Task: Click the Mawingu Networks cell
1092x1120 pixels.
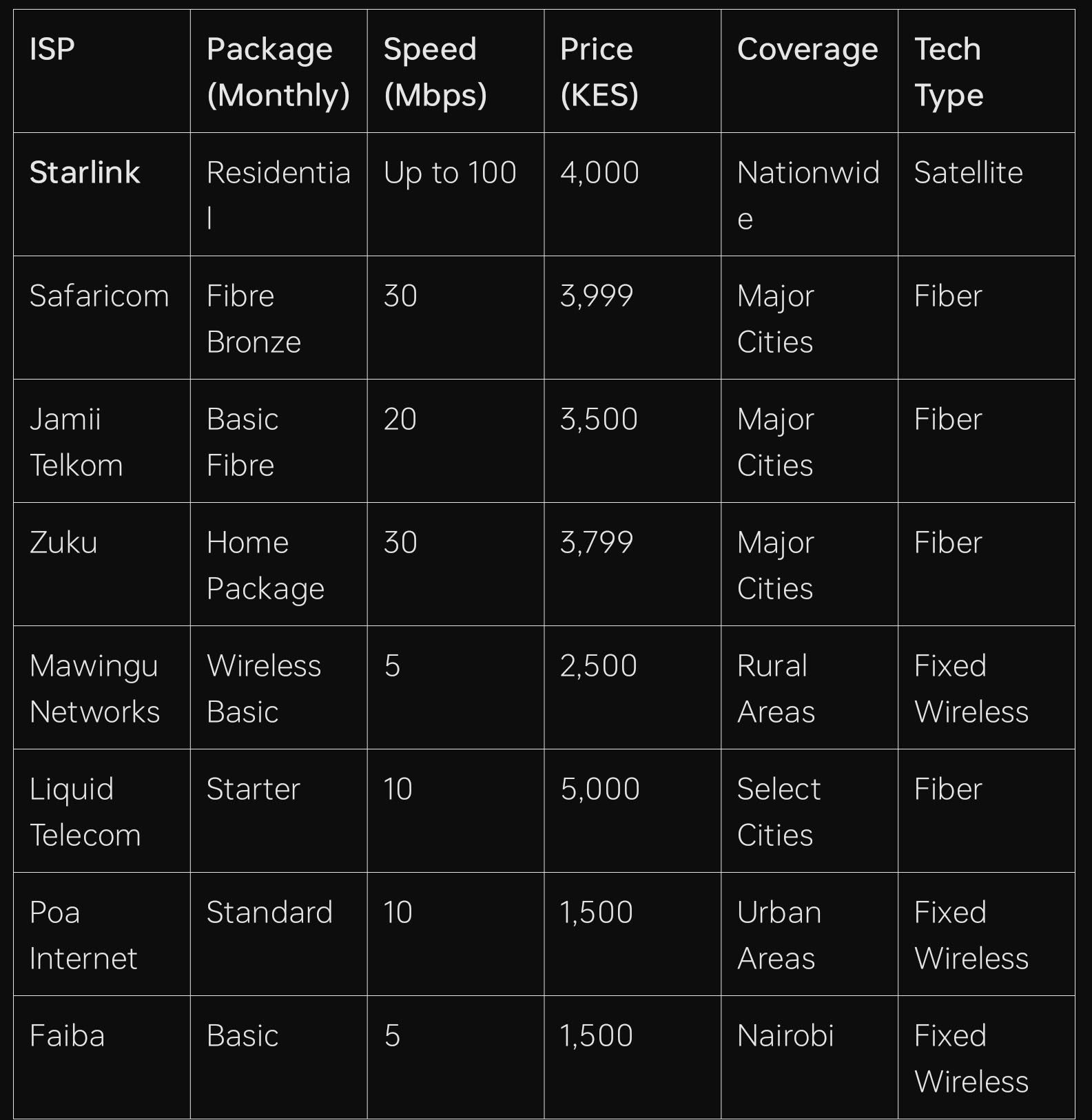Action: click(94, 689)
